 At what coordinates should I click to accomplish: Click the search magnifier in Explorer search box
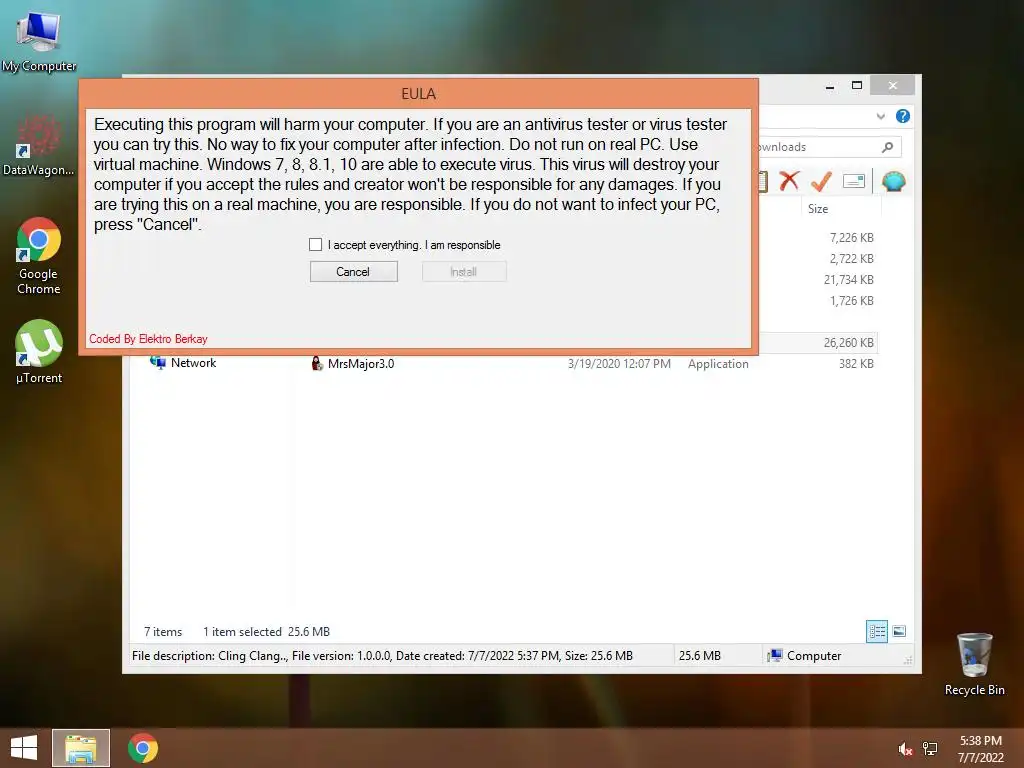point(887,147)
